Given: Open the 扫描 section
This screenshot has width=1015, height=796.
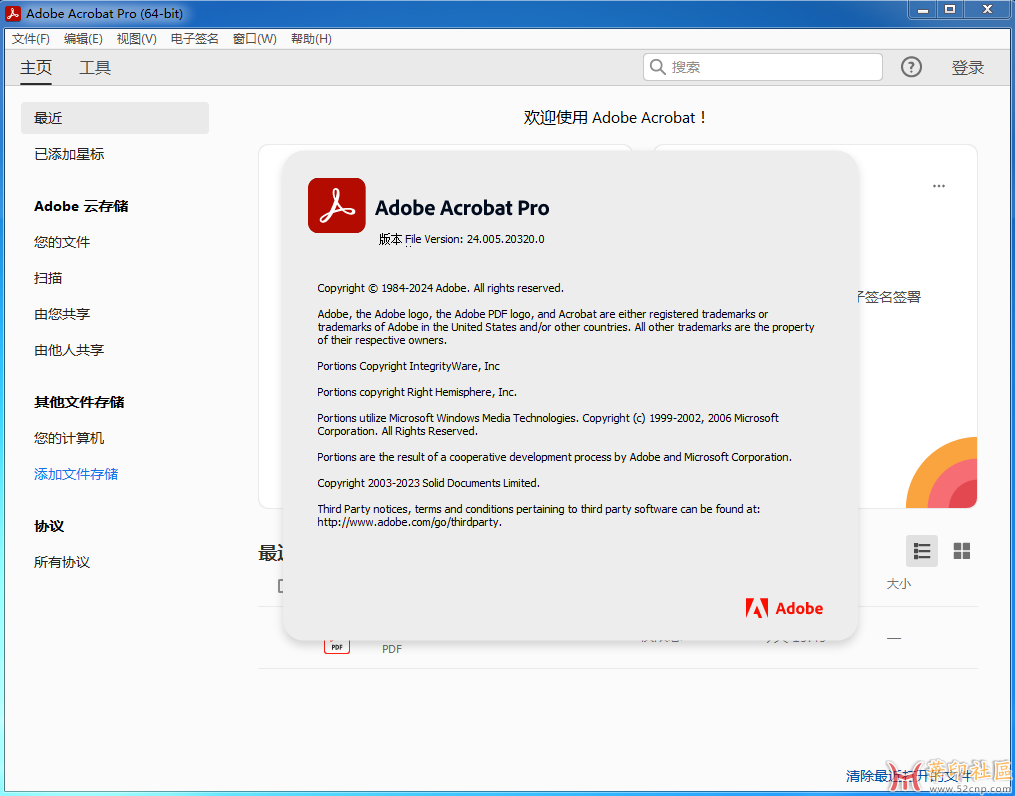Looking at the screenshot, I should coord(48,278).
